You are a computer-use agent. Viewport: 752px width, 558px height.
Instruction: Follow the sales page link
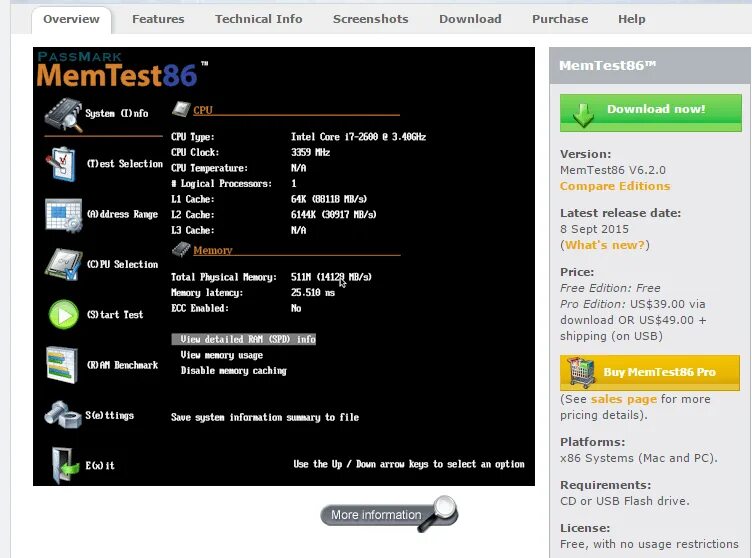(623, 399)
